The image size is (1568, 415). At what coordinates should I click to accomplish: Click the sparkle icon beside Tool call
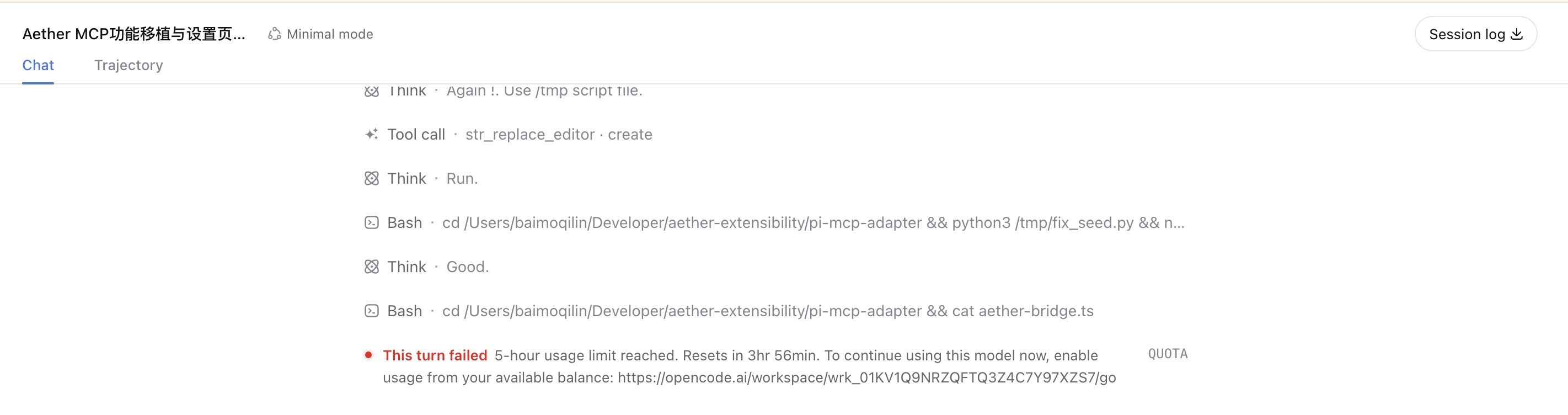click(371, 134)
